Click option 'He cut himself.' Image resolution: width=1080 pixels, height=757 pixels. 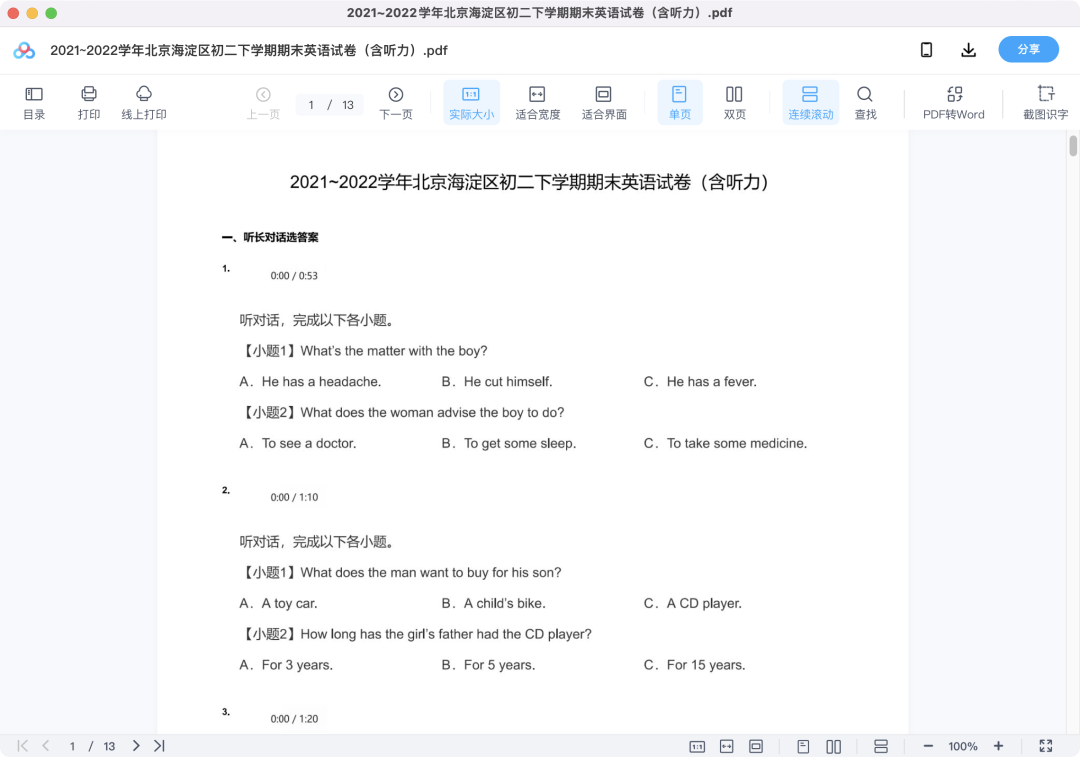[x=508, y=382]
